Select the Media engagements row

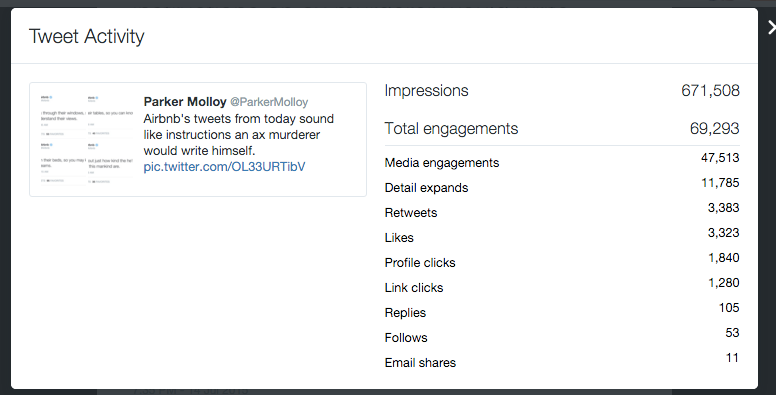562,160
